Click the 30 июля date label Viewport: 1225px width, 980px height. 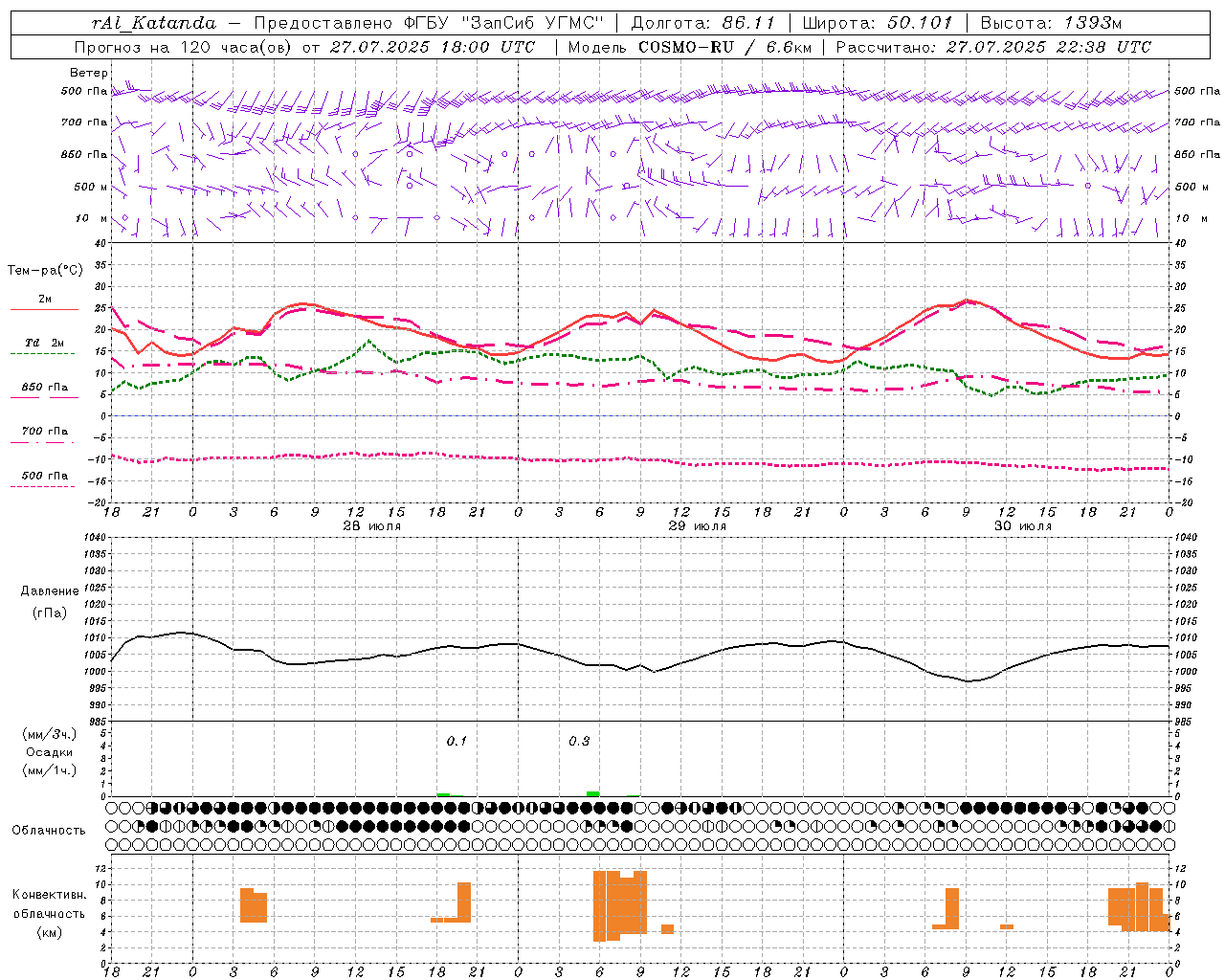[x=1023, y=526]
